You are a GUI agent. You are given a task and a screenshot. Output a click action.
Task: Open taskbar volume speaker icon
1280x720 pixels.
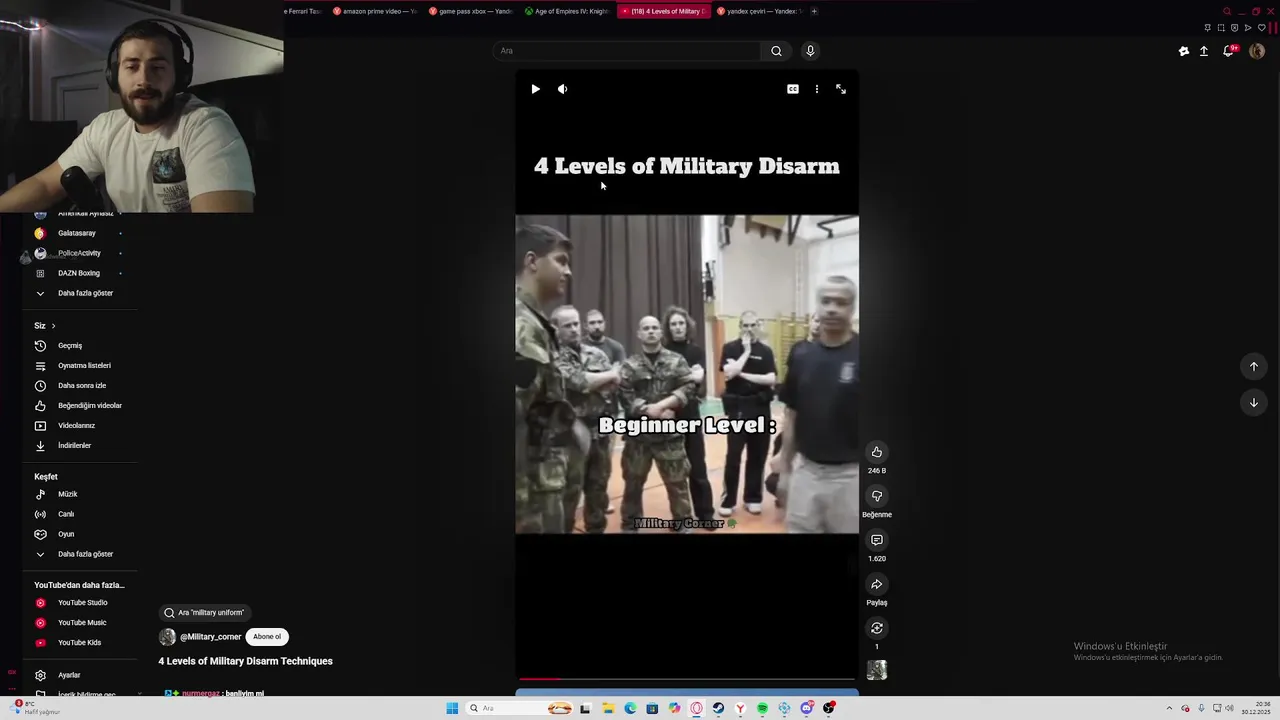[1229, 708]
